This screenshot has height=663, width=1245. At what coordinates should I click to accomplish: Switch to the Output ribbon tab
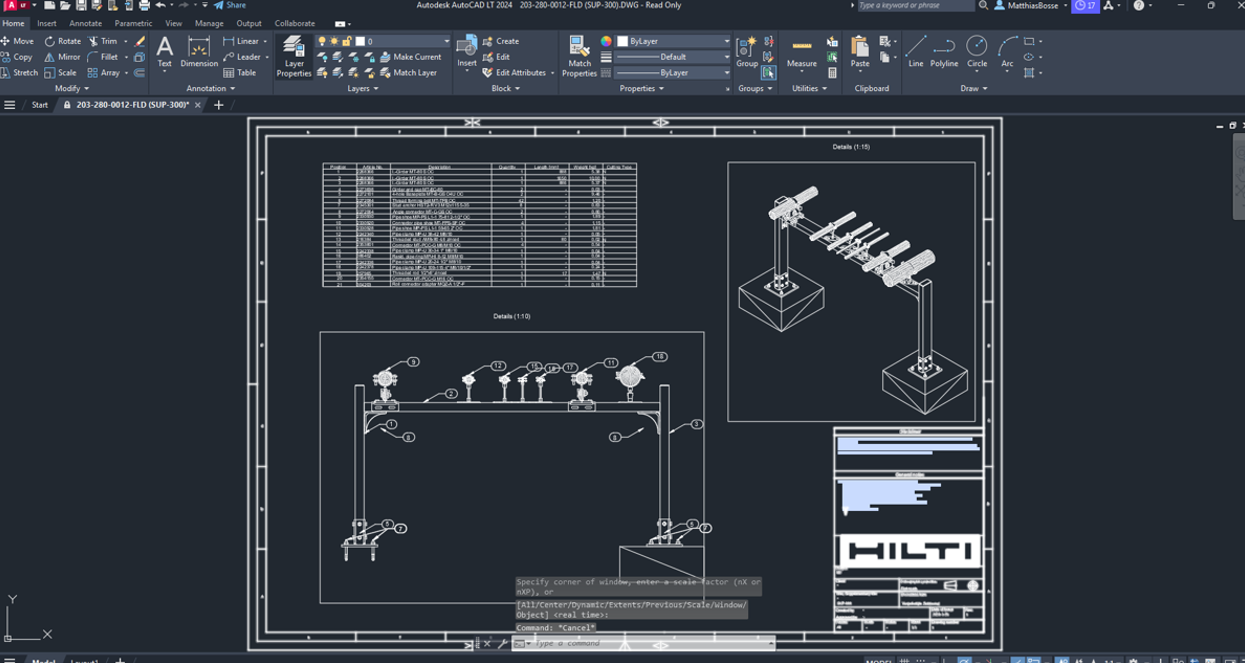coord(249,23)
